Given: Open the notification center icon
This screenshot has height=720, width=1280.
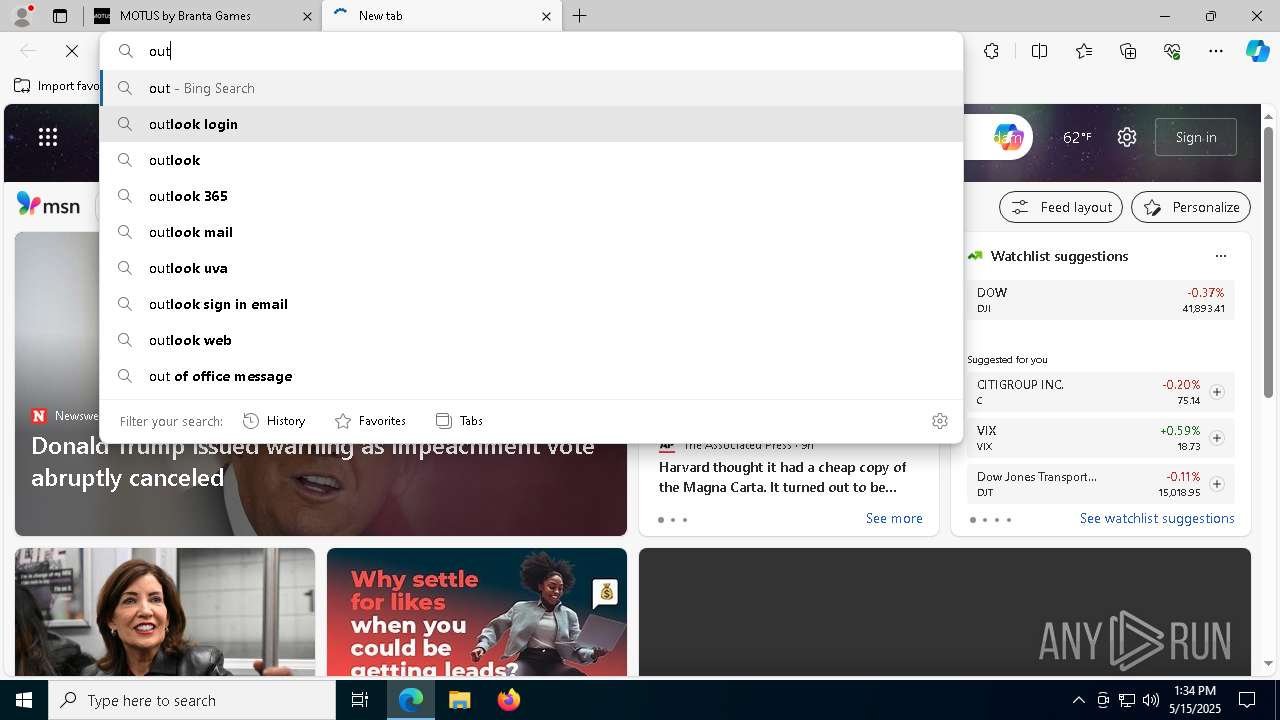Looking at the screenshot, I should point(1247,700).
